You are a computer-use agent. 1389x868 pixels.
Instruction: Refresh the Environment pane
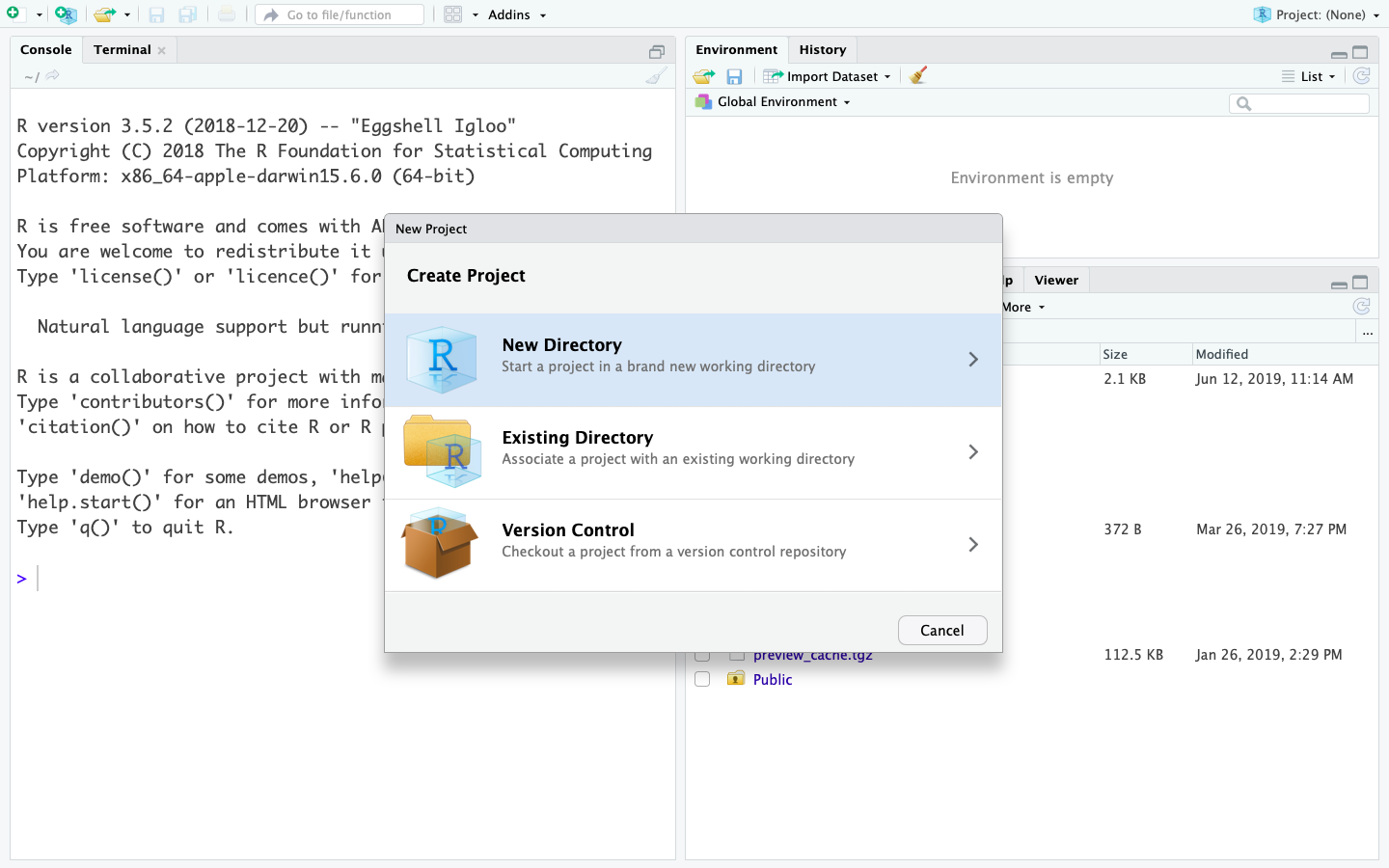1362,75
